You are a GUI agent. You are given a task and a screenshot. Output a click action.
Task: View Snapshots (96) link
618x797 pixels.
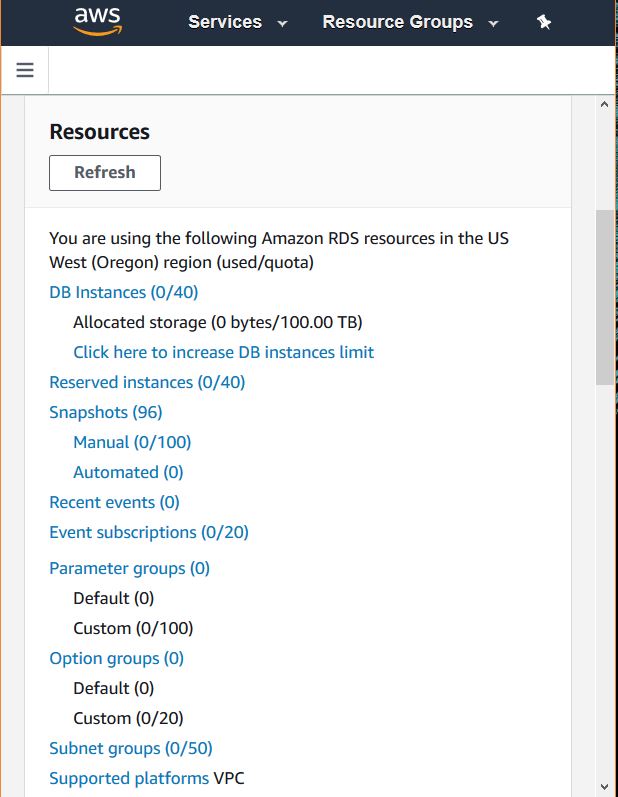tap(106, 412)
